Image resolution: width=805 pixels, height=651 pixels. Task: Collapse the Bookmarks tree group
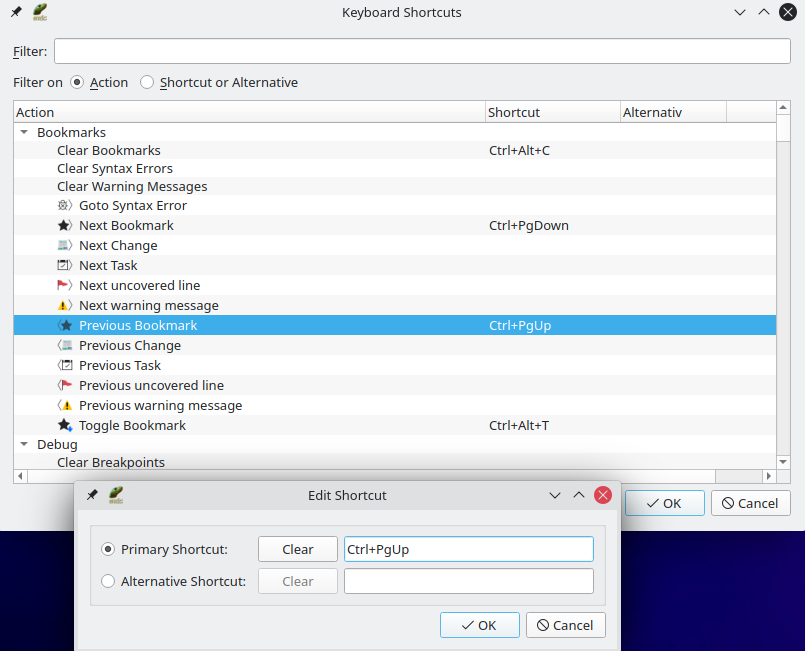(x=24, y=132)
